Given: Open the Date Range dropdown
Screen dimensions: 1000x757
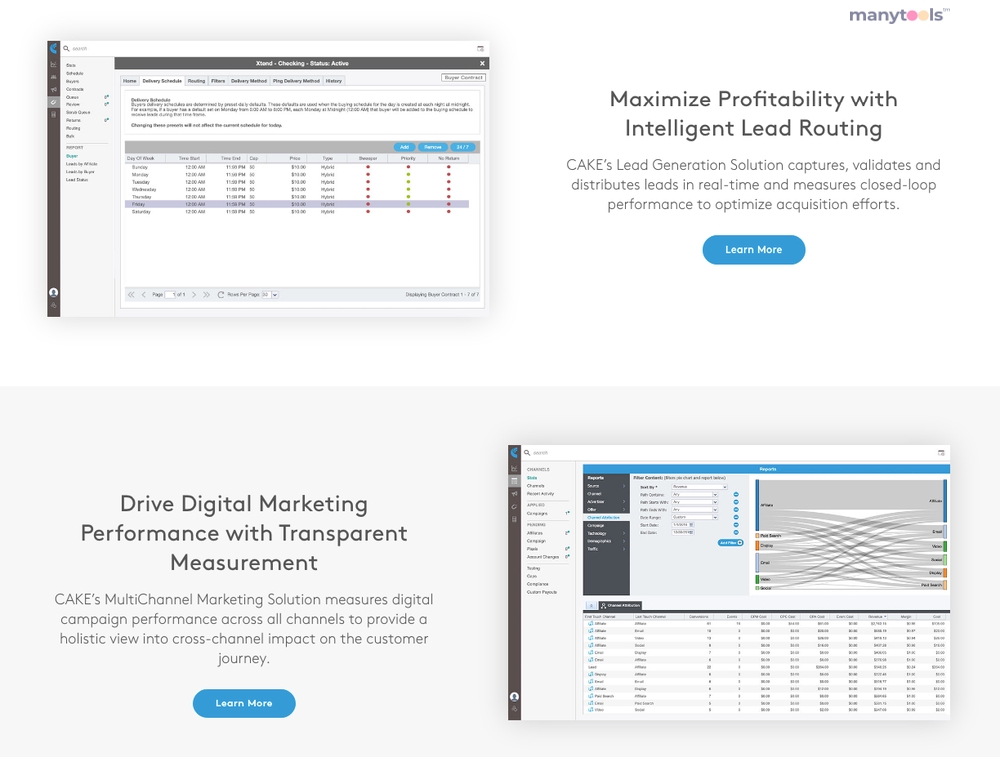Looking at the screenshot, I should pos(695,517).
